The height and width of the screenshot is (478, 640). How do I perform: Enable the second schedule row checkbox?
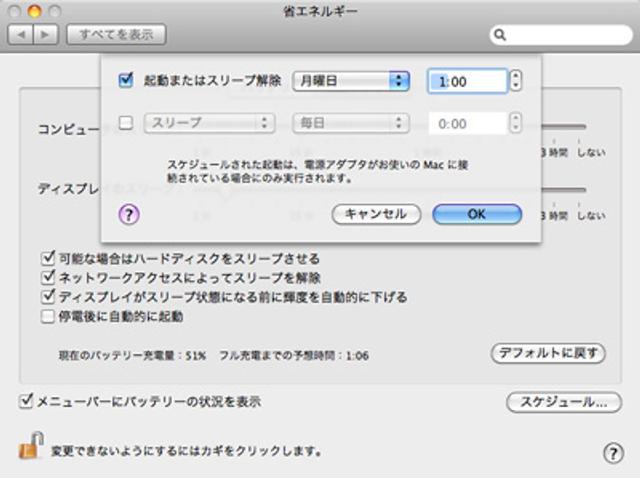pyautogui.click(x=126, y=123)
